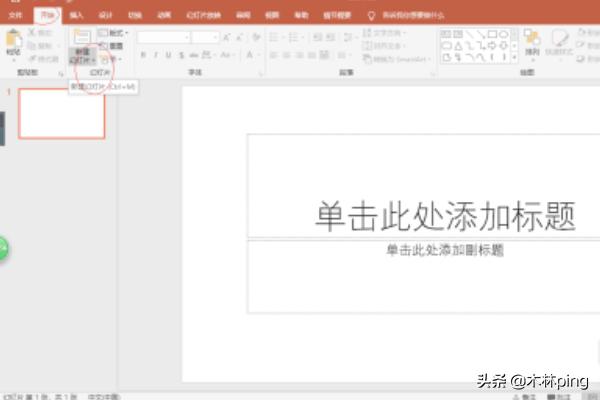Open the clipboard group dialog launcher
600x400 pixels.
(61, 74)
